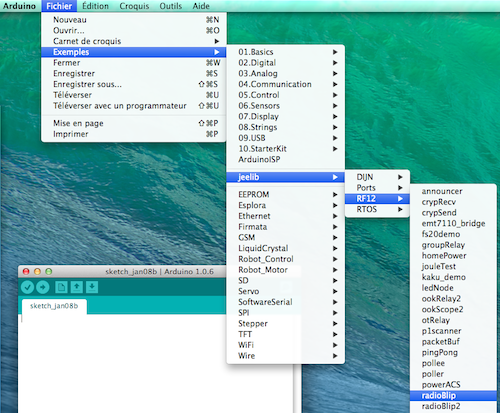Open the pingPong RF12 example
Image resolution: width=500 pixels, height=413 pixels.
point(453,352)
